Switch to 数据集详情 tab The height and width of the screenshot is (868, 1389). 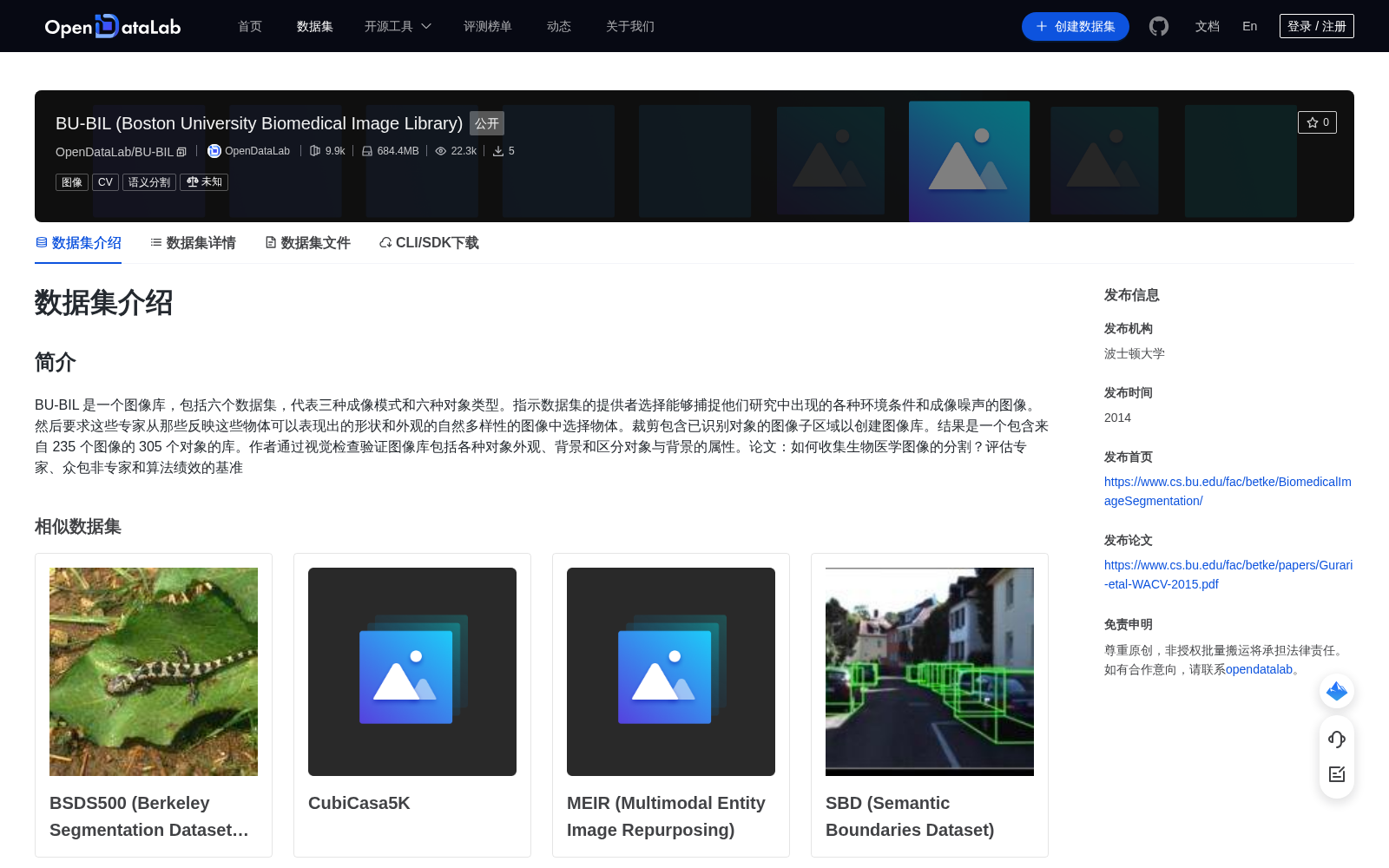coord(193,243)
